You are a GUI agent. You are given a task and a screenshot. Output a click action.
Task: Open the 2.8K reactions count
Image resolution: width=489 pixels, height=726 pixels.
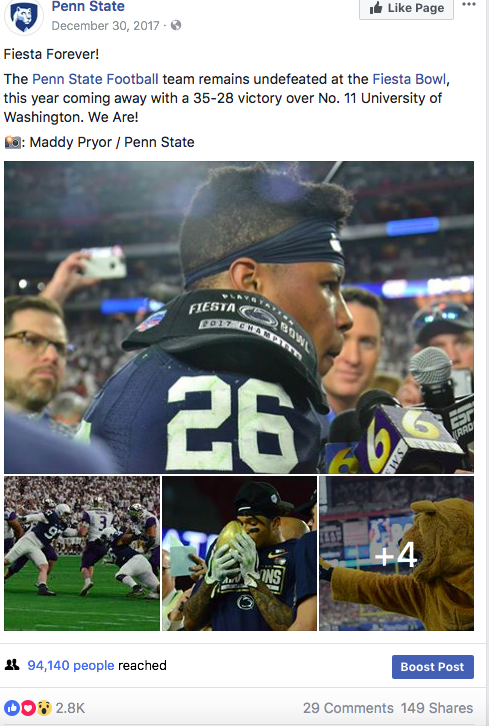click(70, 708)
